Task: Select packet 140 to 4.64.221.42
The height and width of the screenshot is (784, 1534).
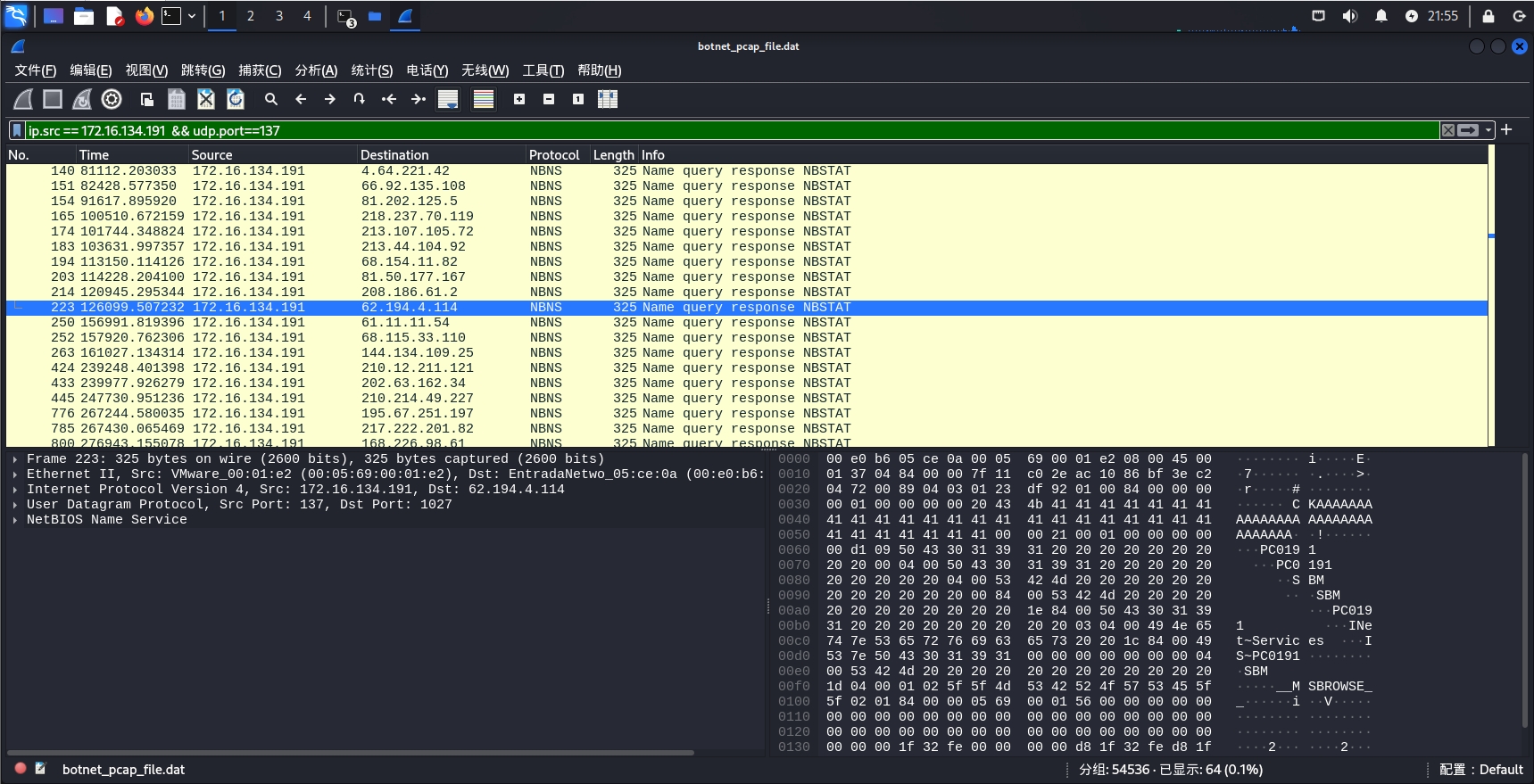Action: [746, 171]
